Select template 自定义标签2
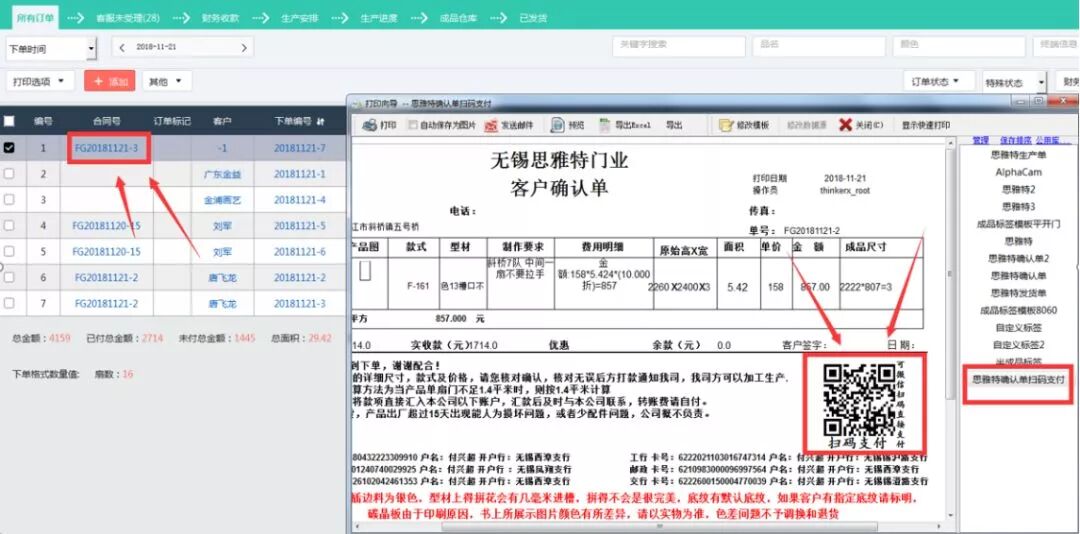Screen dimensions: 1080x534 pos(1018,345)
